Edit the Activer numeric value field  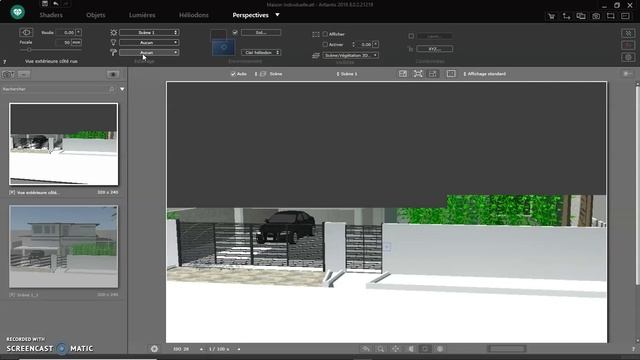pos(364,44)
